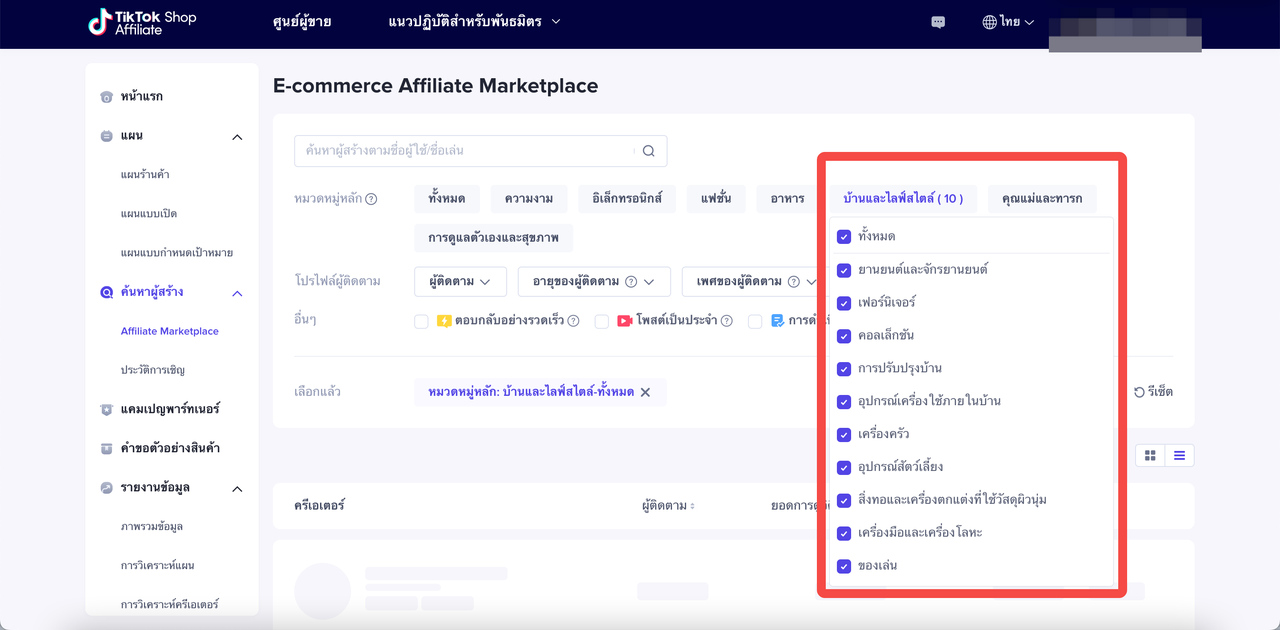Image resolution: width=1280 pixels, height=630 pixels.
Task: Enable ตอบกลับอย่างรวดเร็ว checkbox
Action: click(x=421, y=321)
